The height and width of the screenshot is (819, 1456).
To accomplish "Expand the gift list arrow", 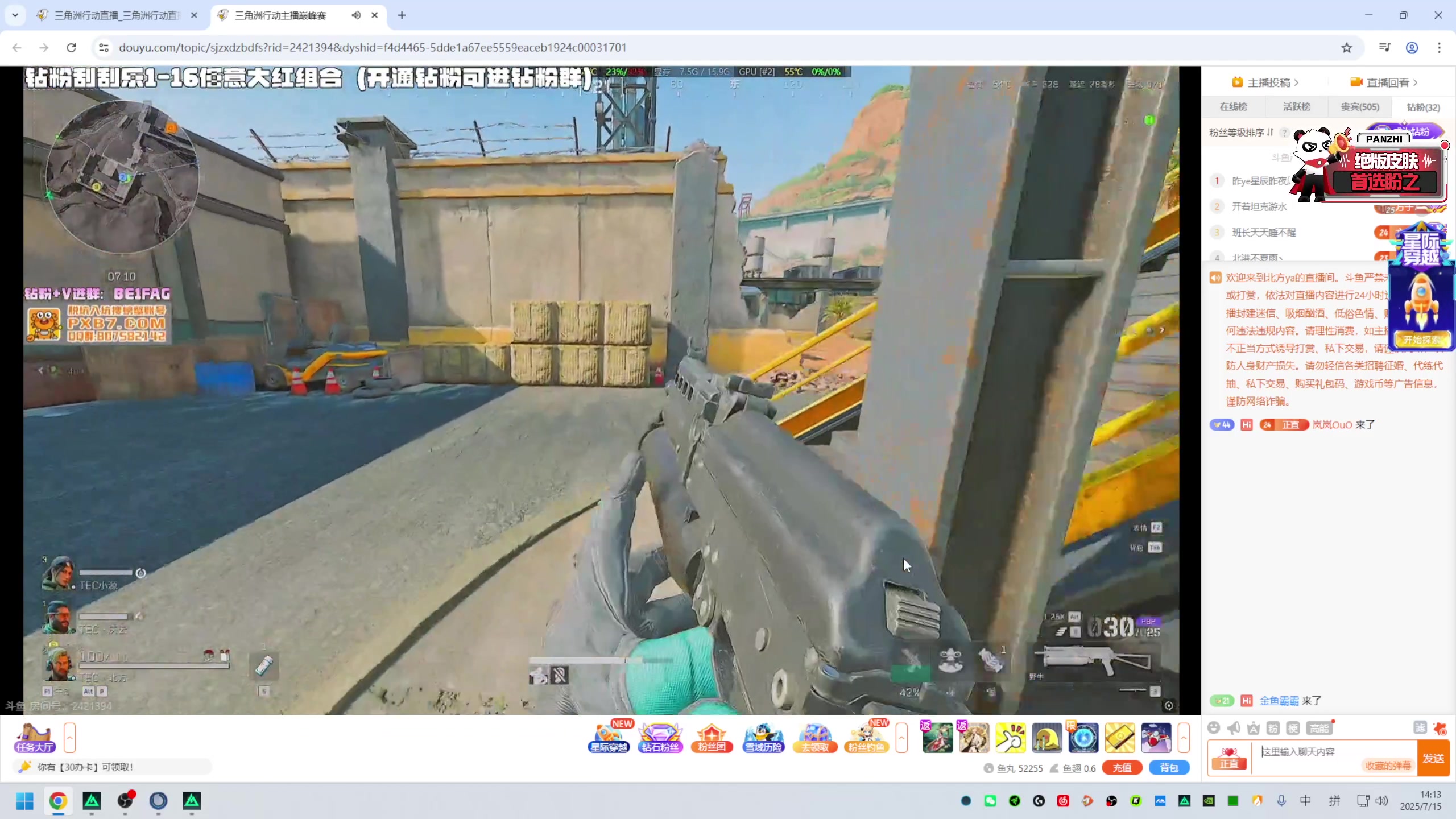I will click(x=1184, y=738).
